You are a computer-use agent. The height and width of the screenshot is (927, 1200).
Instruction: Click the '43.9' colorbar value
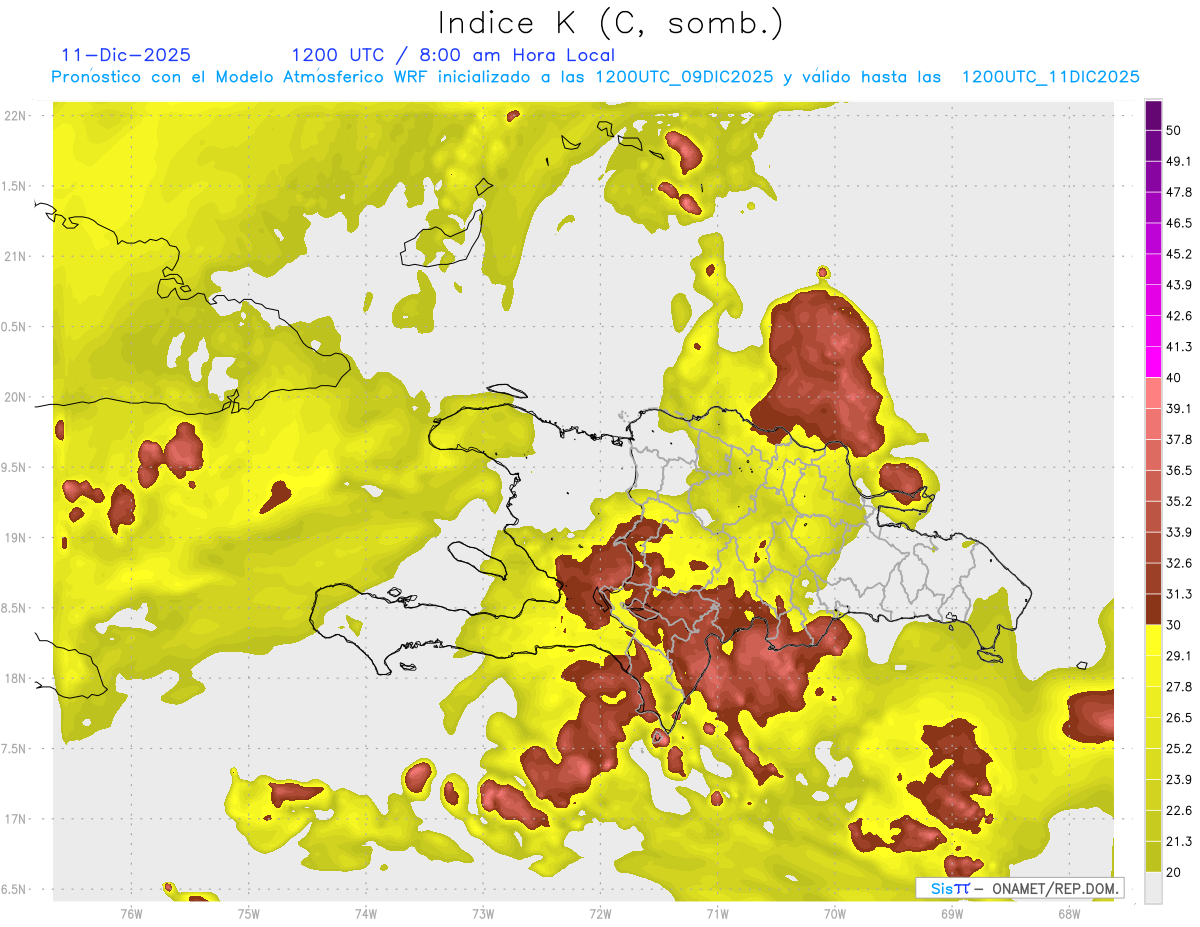[1179, 285]
